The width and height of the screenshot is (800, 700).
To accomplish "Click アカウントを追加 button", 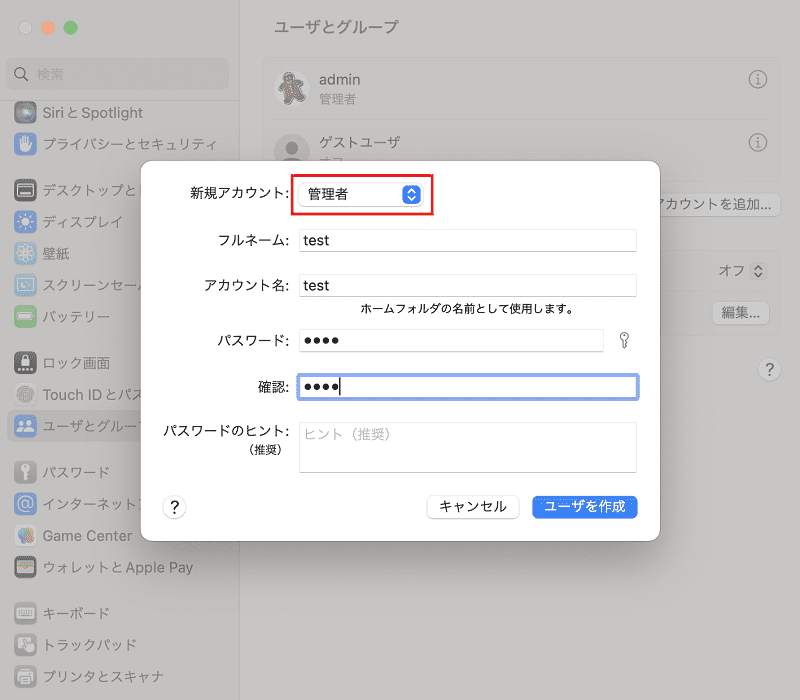I will [x=719, y=204].
